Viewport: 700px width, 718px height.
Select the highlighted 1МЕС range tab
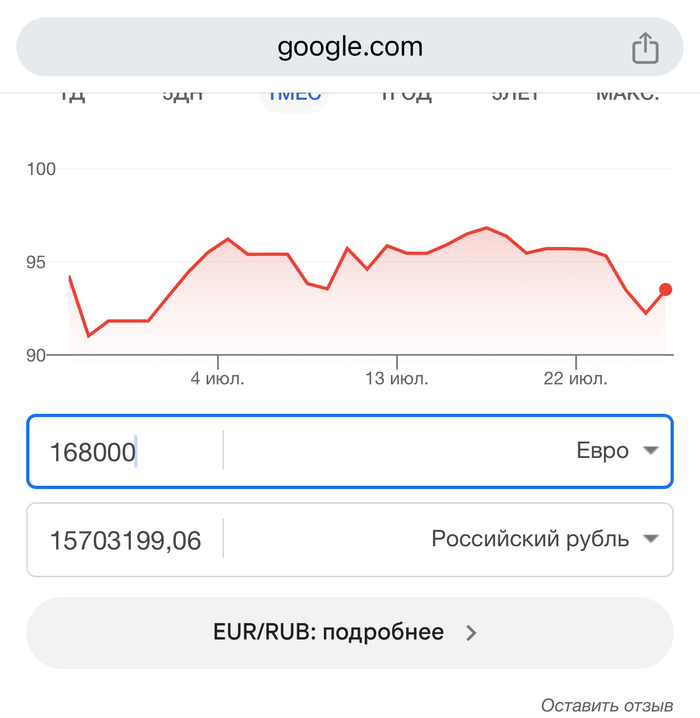(294, 97)
